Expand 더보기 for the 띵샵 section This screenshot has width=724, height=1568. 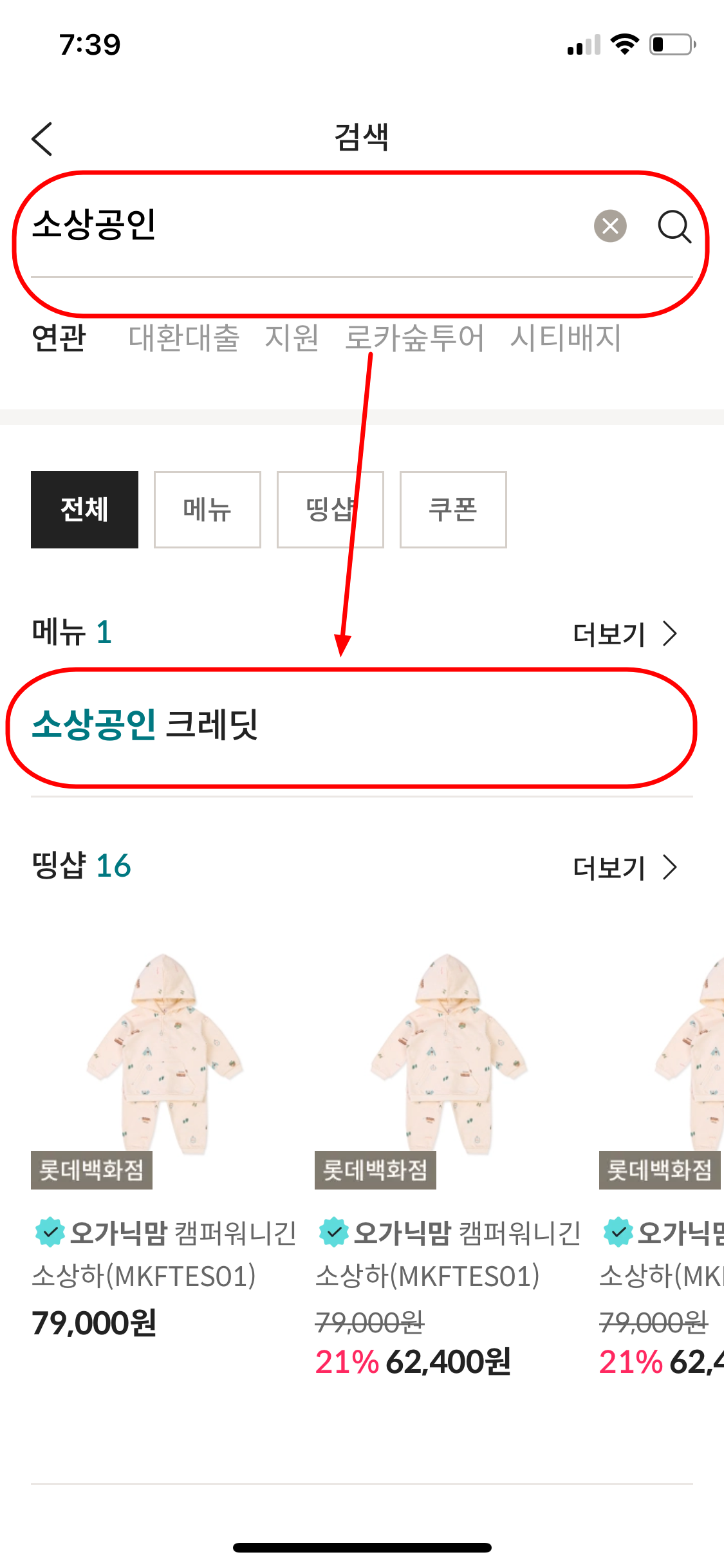pos(625,868)
